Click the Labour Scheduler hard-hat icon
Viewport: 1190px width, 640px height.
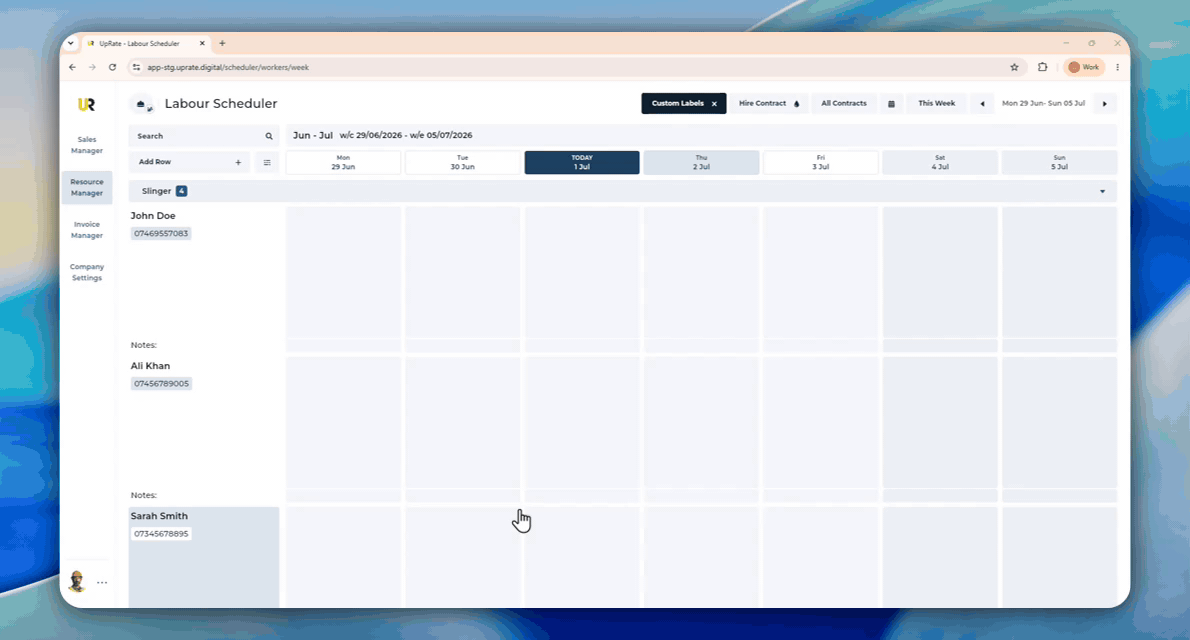coord(142,104)
